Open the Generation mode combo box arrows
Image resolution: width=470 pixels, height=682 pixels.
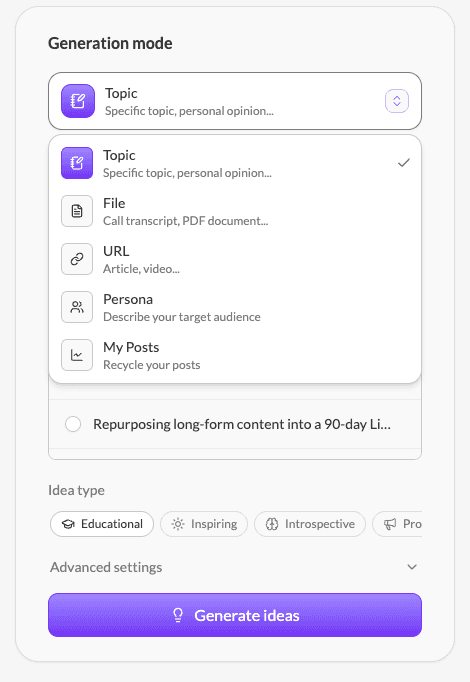click(x=397, y=101)
